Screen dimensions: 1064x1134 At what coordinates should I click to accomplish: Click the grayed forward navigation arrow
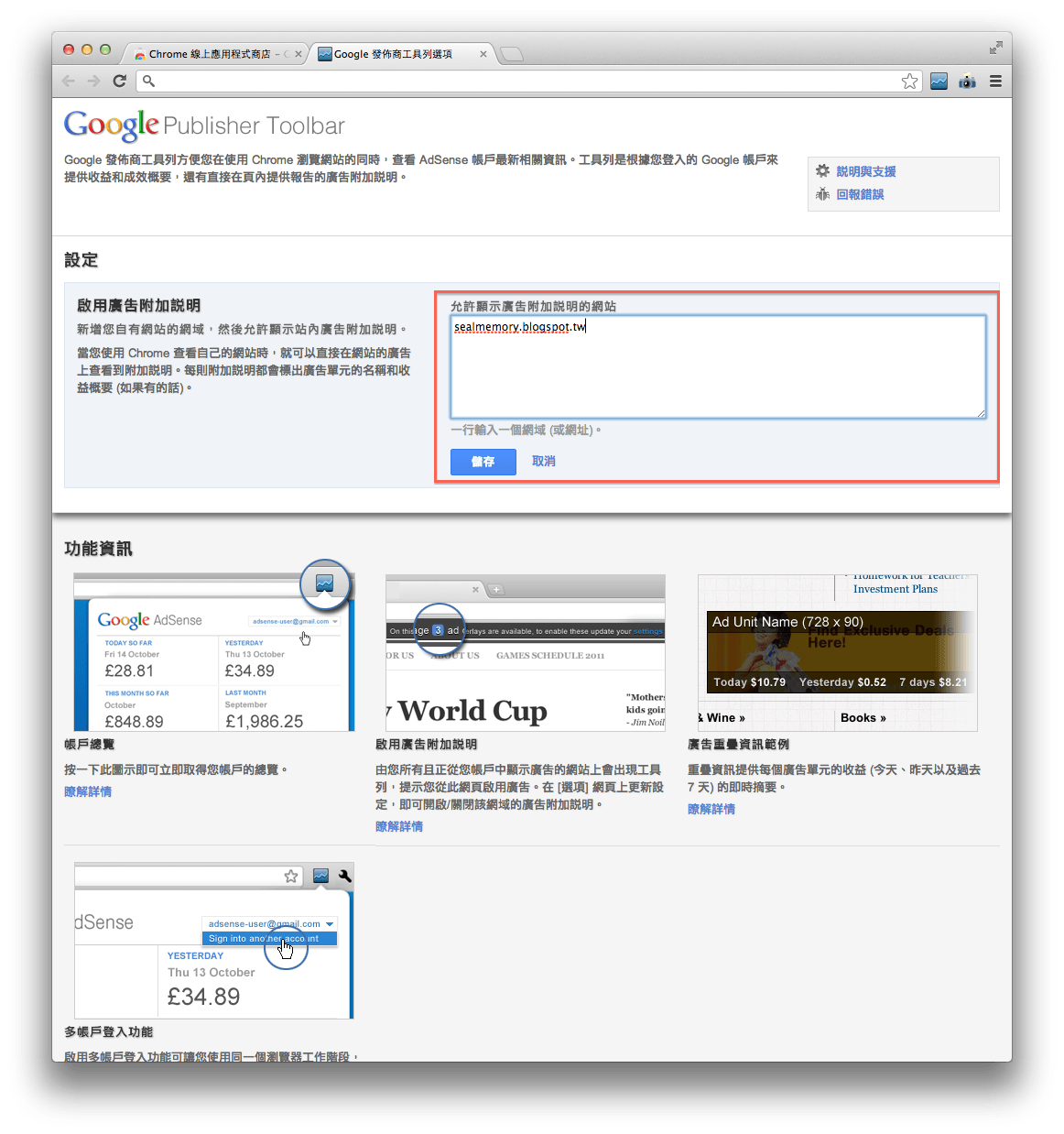93,81
